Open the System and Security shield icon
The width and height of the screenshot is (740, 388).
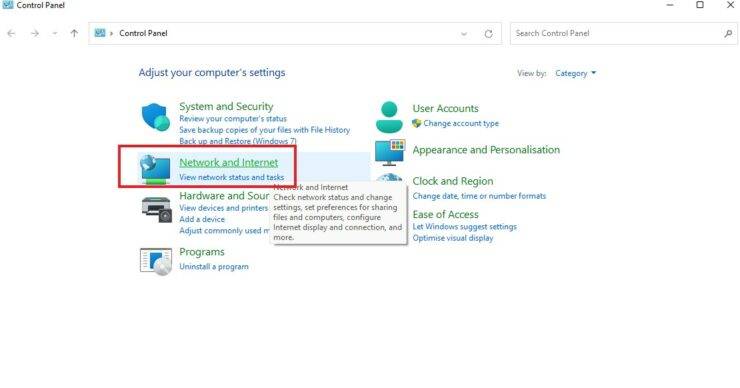(155, 117)
